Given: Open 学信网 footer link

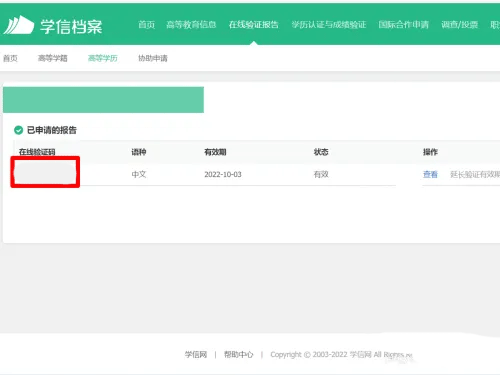Looking at the screenshot, I should pyautogui.click(x=196, y=354).
